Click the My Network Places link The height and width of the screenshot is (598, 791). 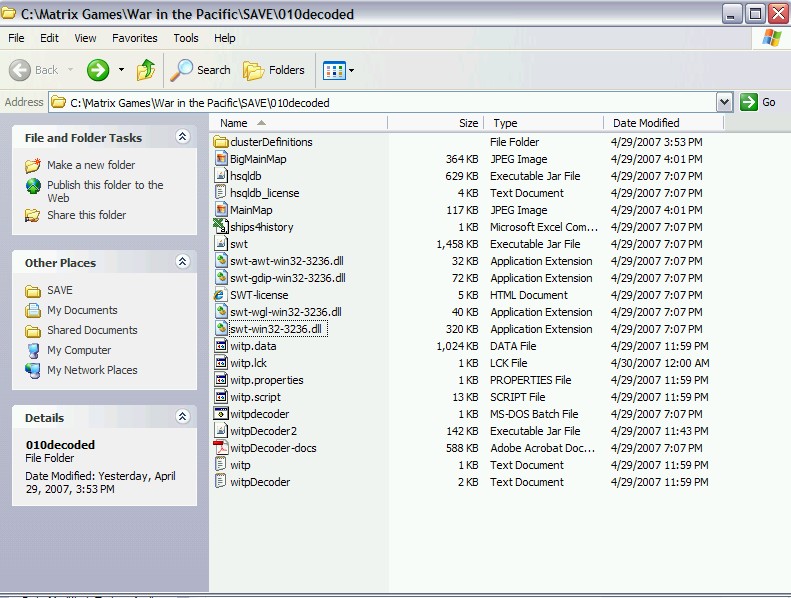pyautogui.click(x=92, y=370)
